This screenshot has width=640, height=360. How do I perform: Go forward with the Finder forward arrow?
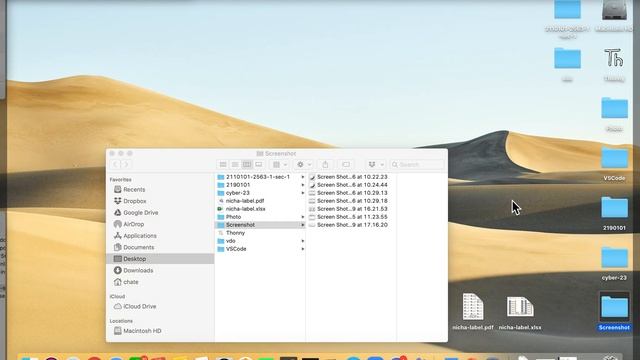point(126,164)
